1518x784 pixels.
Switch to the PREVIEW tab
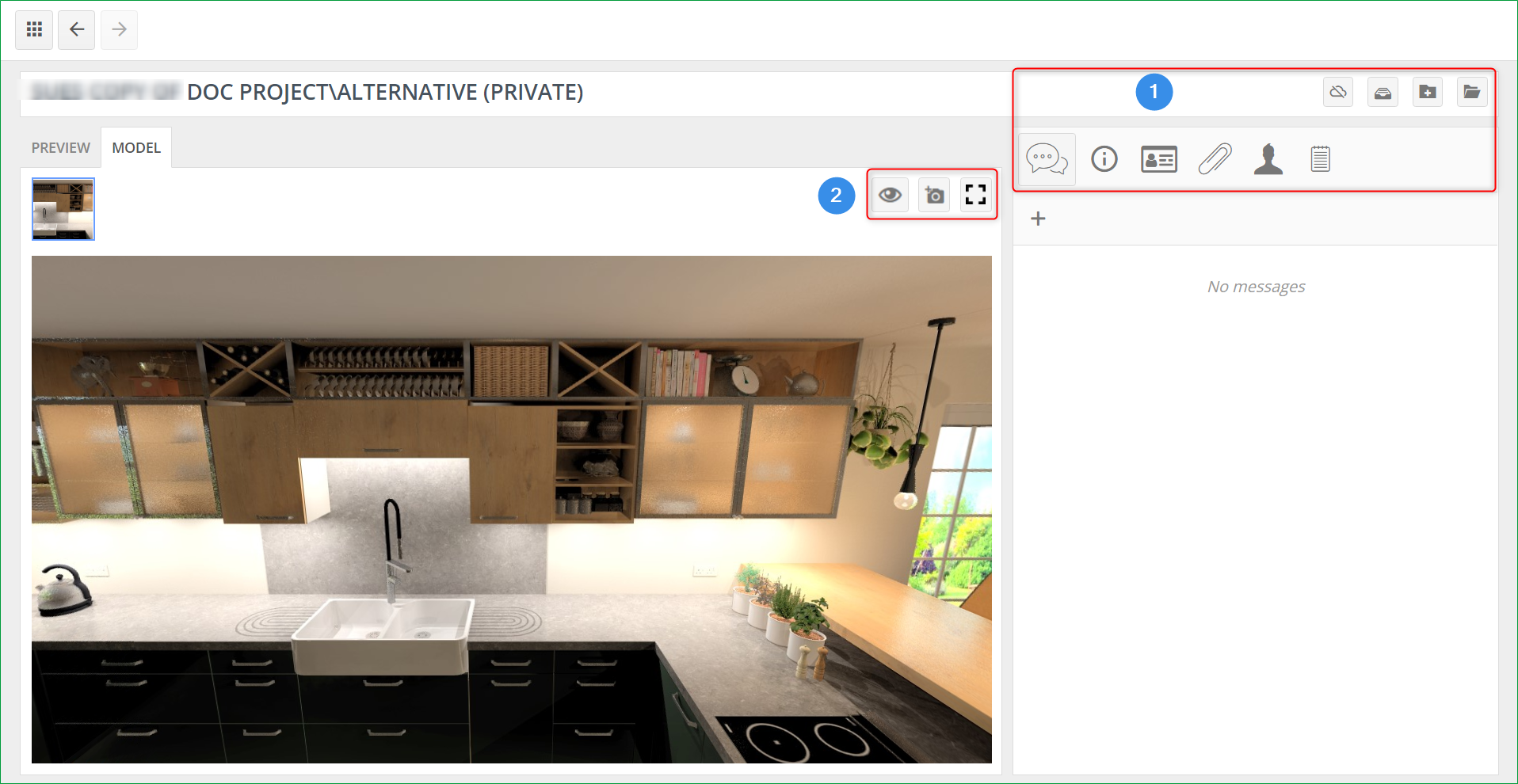click(x=61, y=148)
